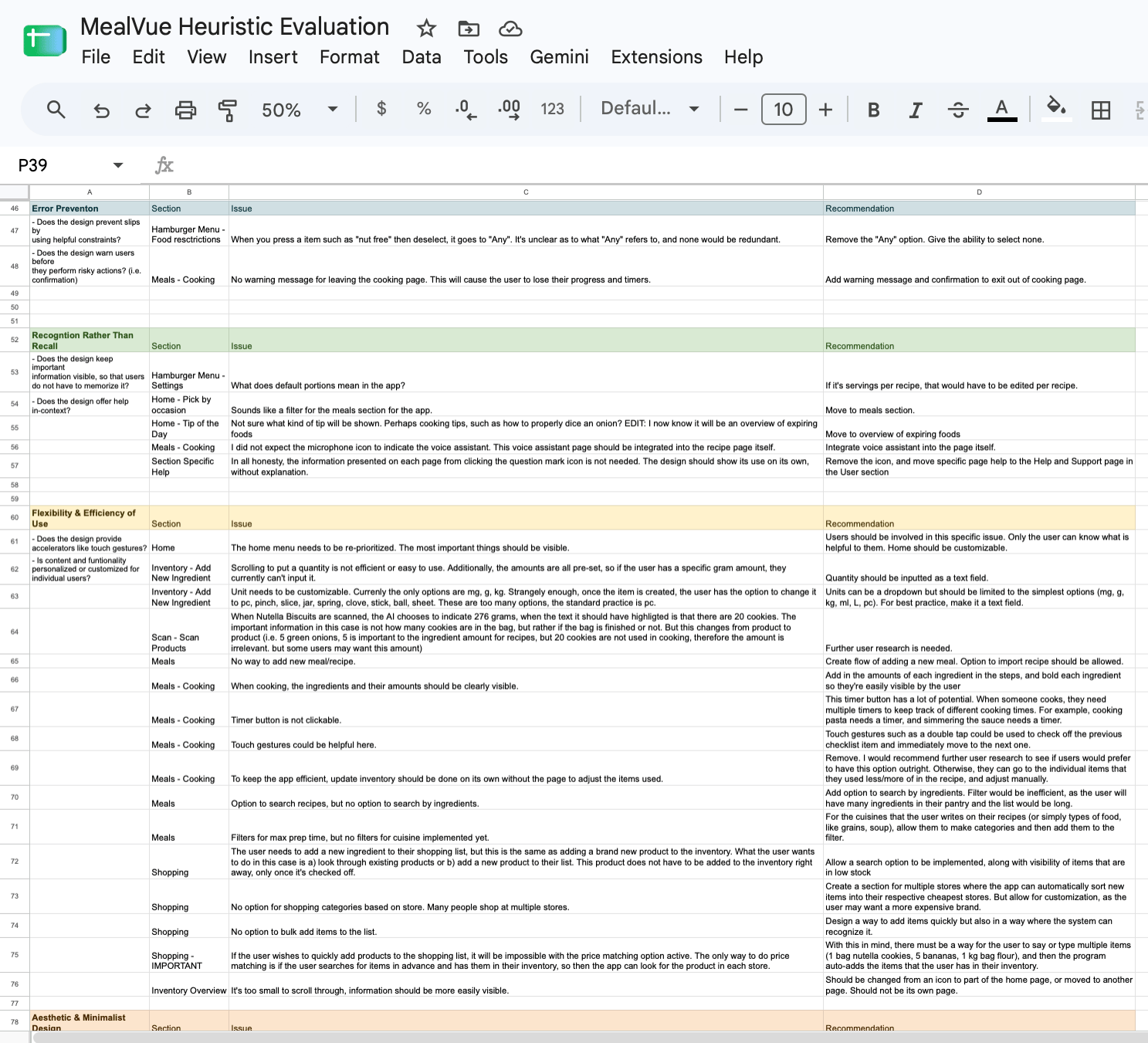Open the Format menu

(x=350, y=57)
